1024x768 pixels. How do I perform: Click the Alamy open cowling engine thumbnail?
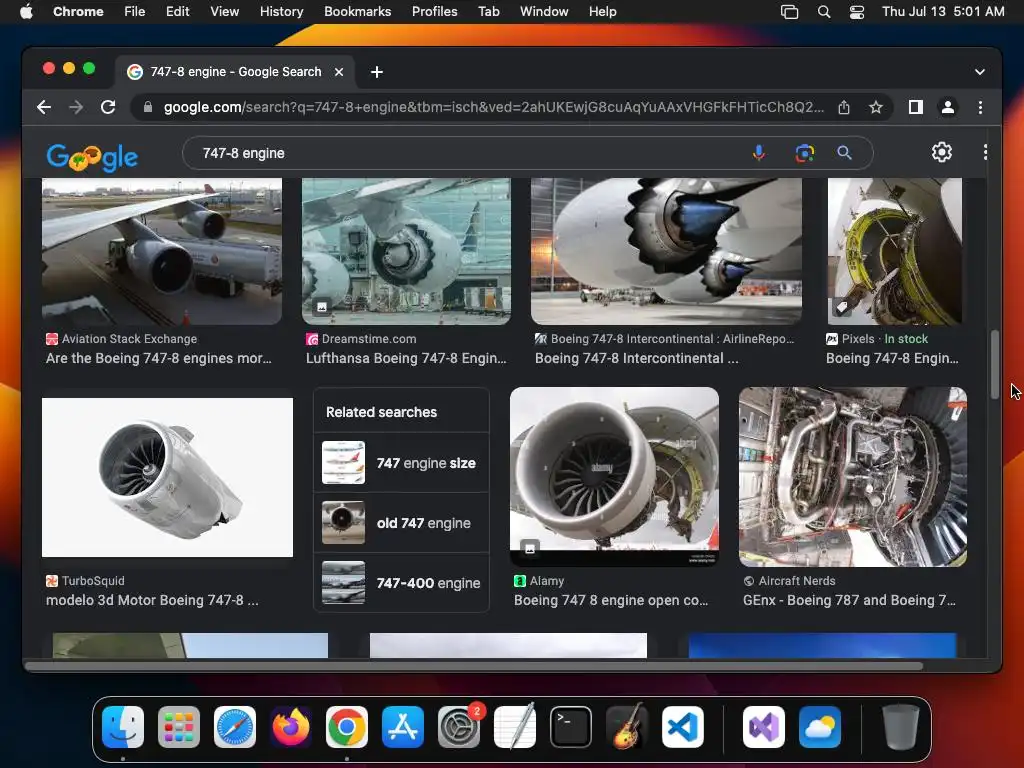[x=615, y=477]
